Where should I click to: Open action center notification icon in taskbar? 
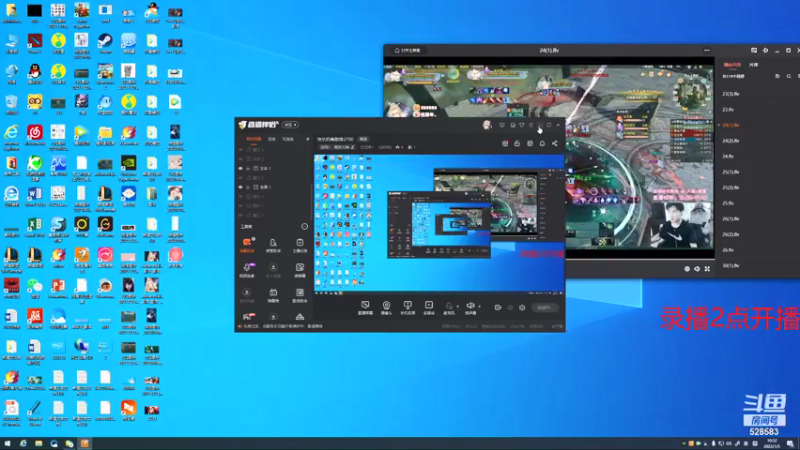click(789, 444)
